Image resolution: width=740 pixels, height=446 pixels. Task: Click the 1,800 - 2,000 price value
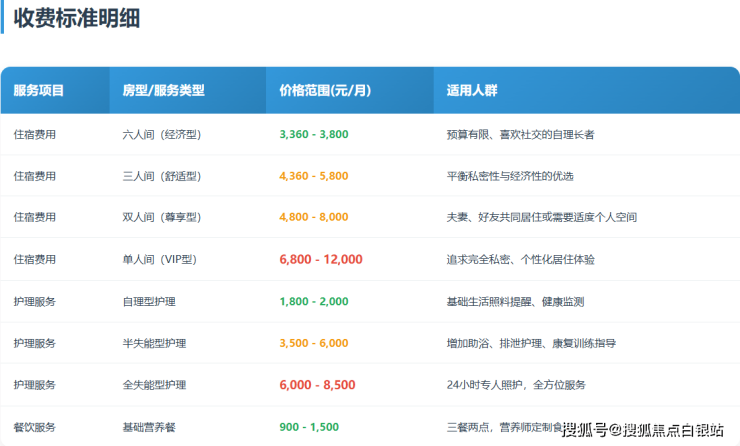pyautogui.click(x=314, y=301)
